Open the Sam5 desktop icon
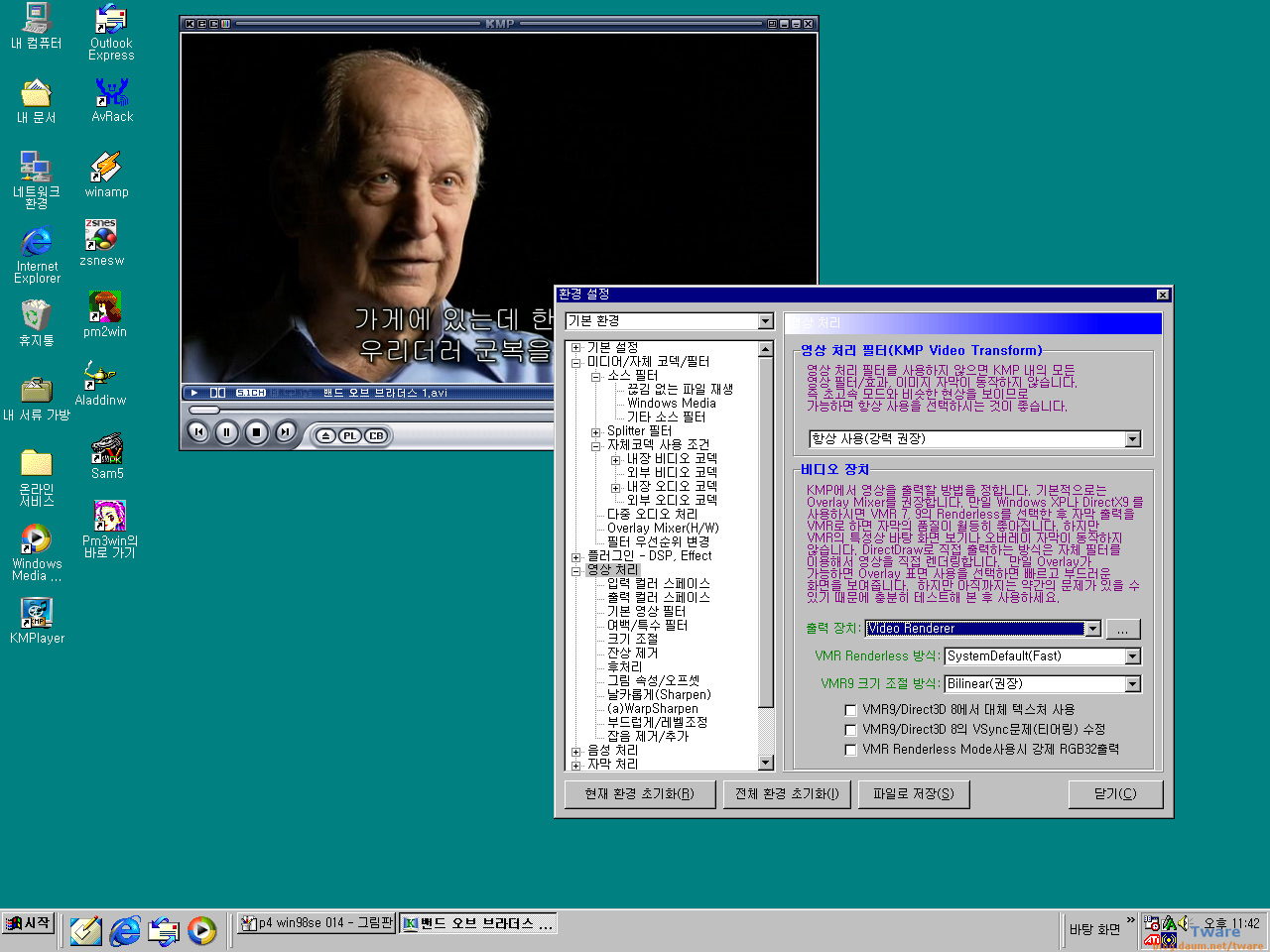This screenshot has width=1270, height=952. click(107, 456)
